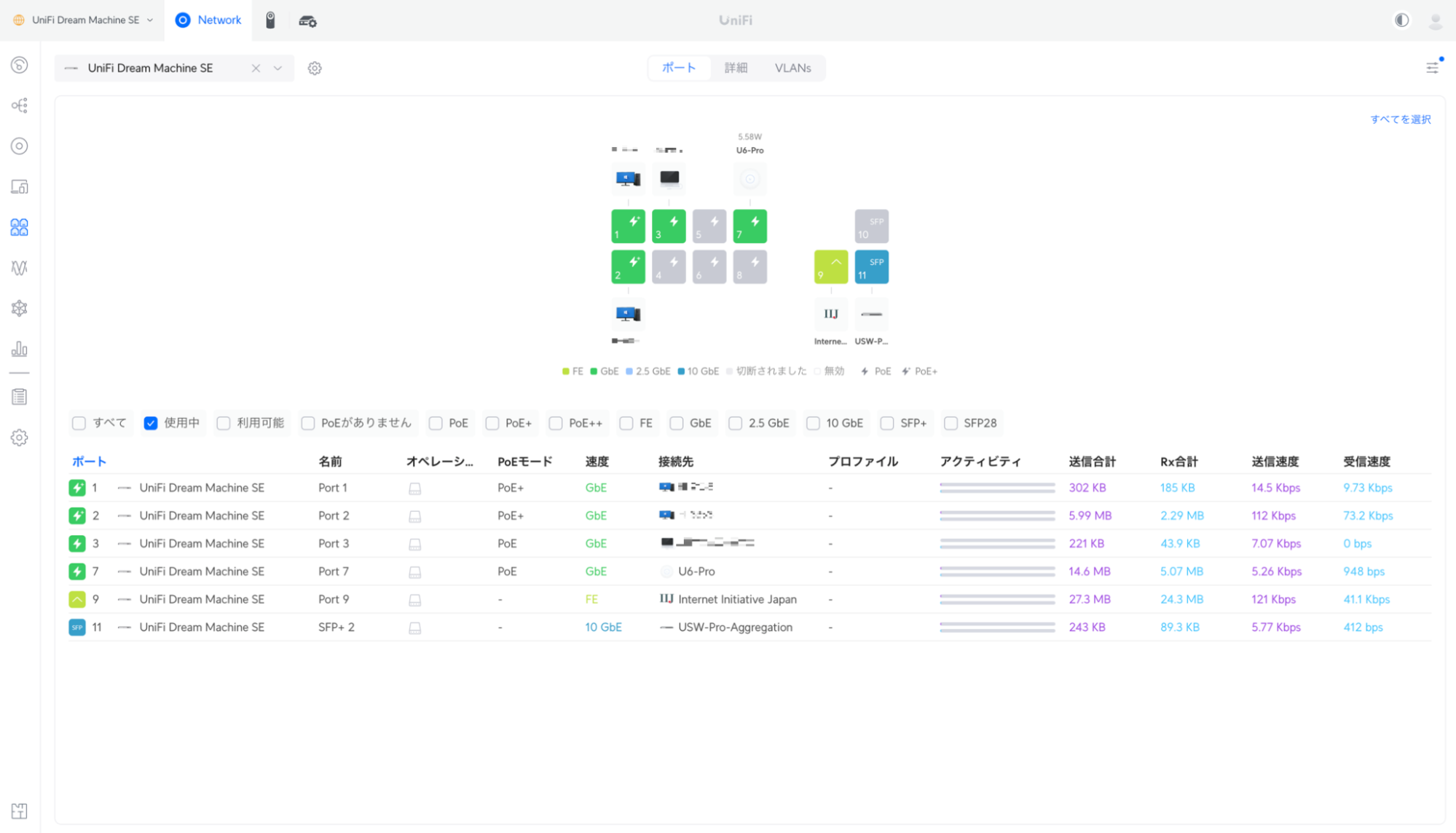
Task: Open the statistics bar chart icon
Action: click(x=20, y=350)
